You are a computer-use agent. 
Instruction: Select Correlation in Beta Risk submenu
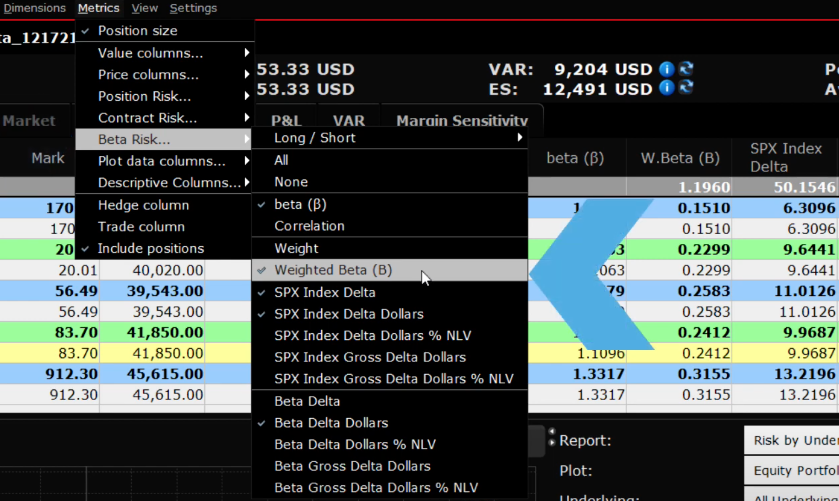309,226
